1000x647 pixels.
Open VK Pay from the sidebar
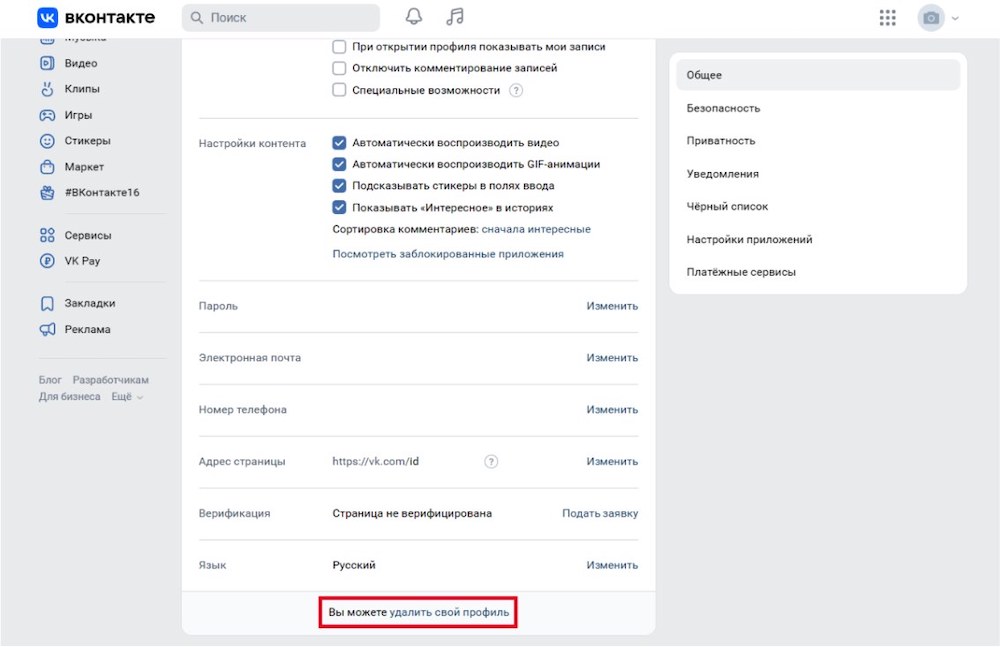(79, 261)
